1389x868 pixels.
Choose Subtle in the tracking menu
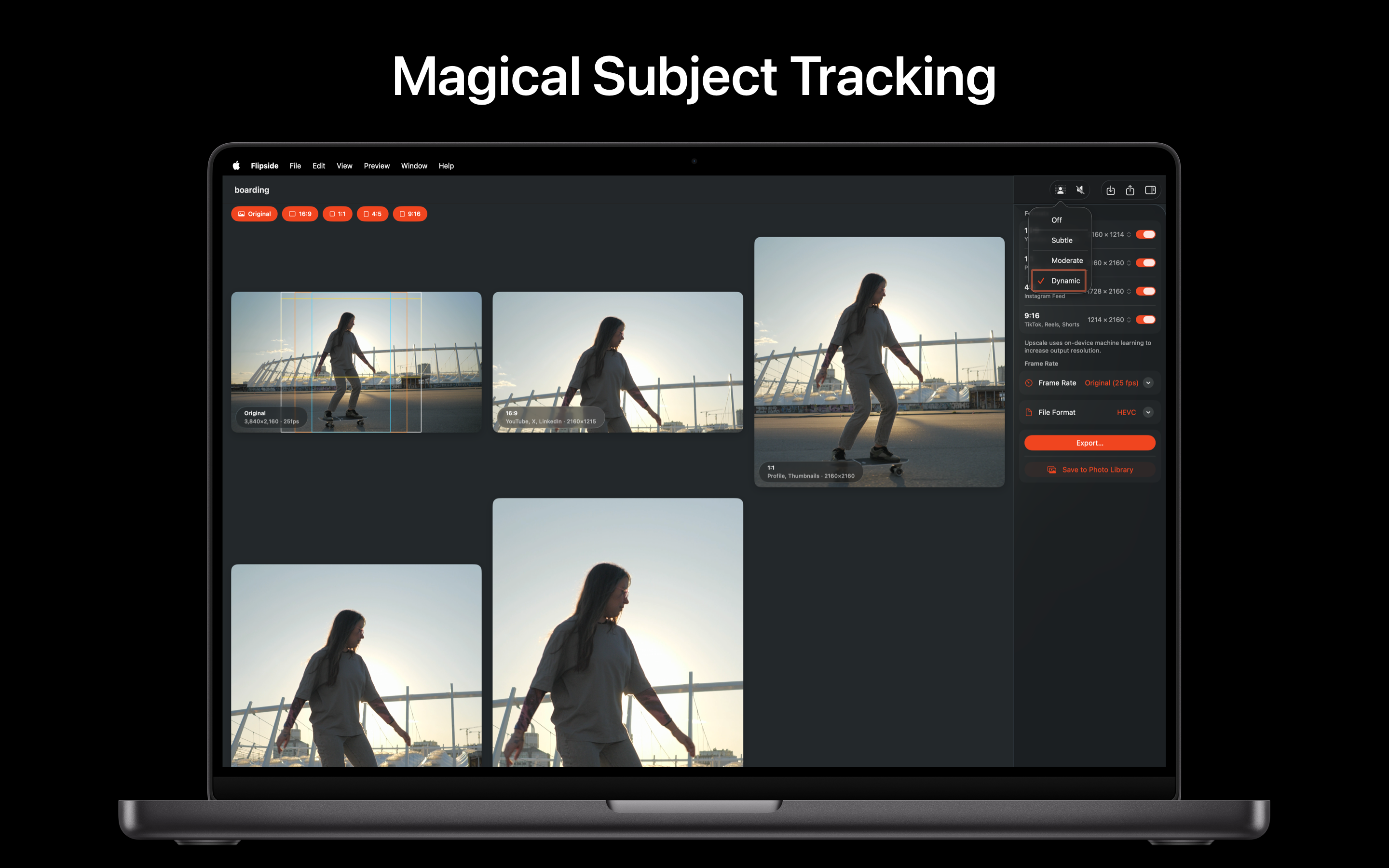point(1060,240)
